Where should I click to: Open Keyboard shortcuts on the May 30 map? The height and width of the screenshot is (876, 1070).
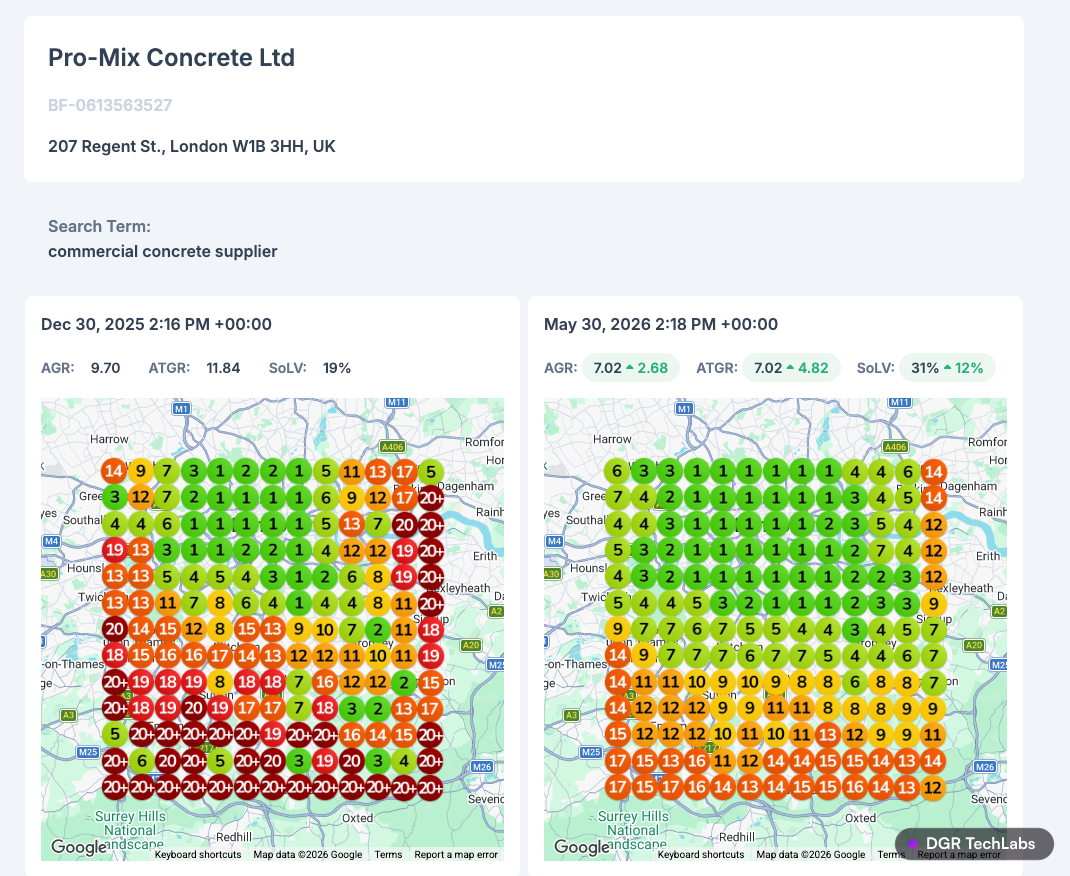point(701,854)
